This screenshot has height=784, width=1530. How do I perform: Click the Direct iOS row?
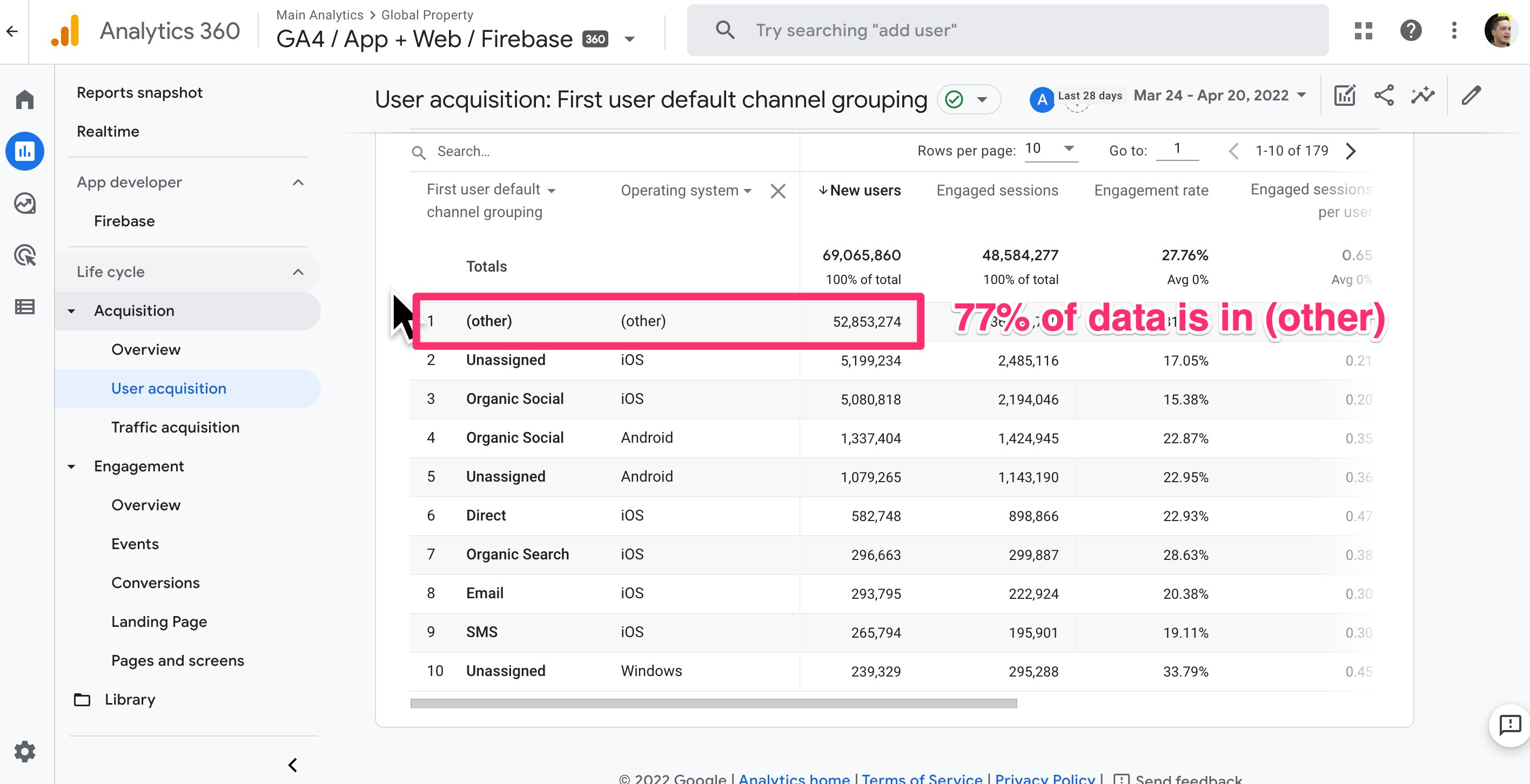click(x=891, y=516)
